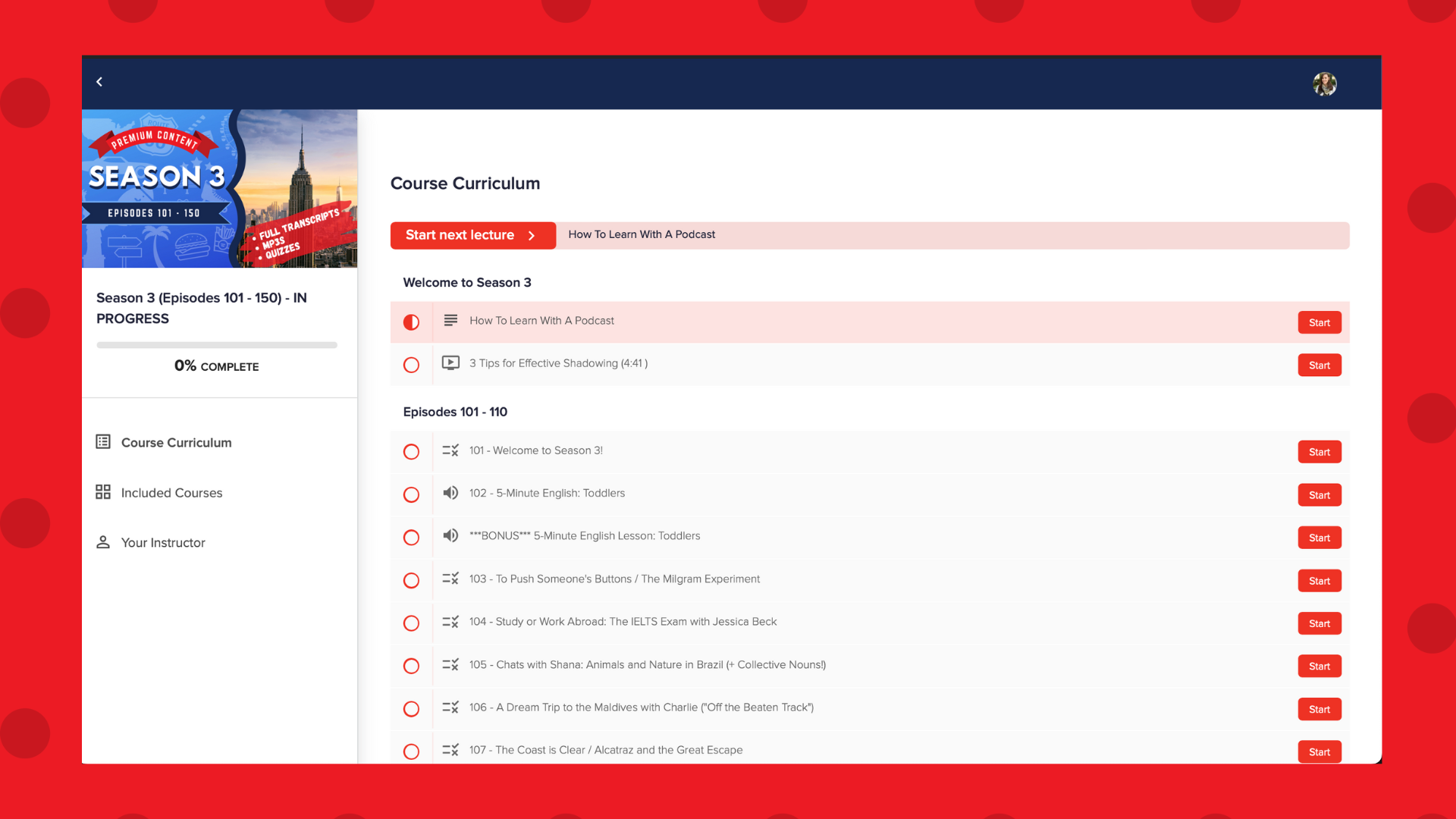Click the Season 3 premium content banner image

click(219, 188)
